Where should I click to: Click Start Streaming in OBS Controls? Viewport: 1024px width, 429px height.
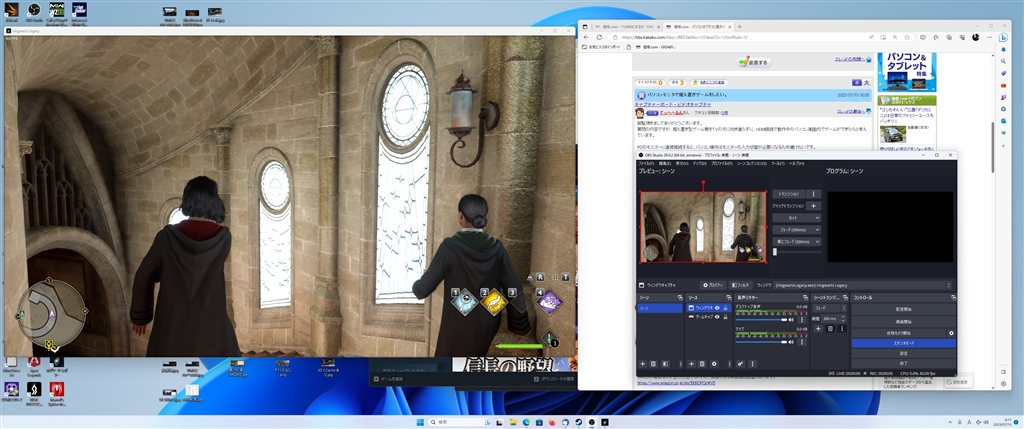(903, 309)
